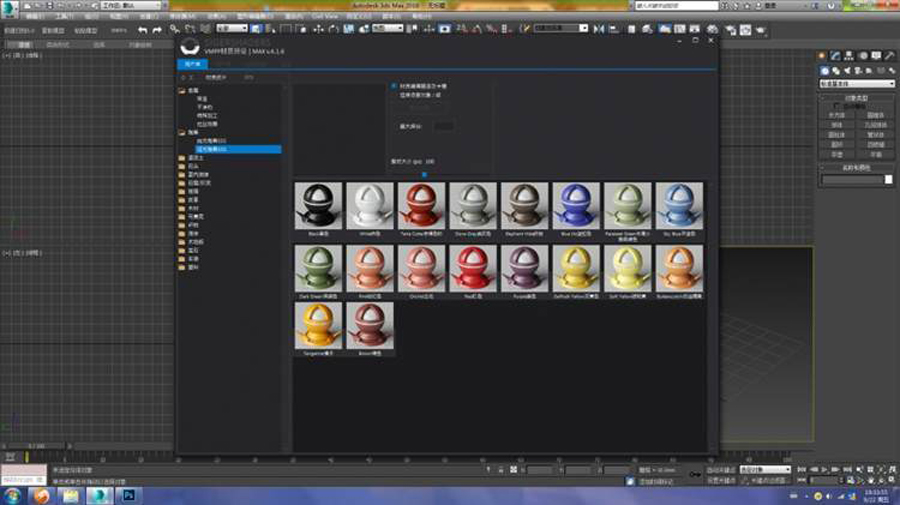The height and width of the screenshot is (505, 900).
Task: Open Photoshop from the Windows taskbar
Action: (x=129, y=494)
